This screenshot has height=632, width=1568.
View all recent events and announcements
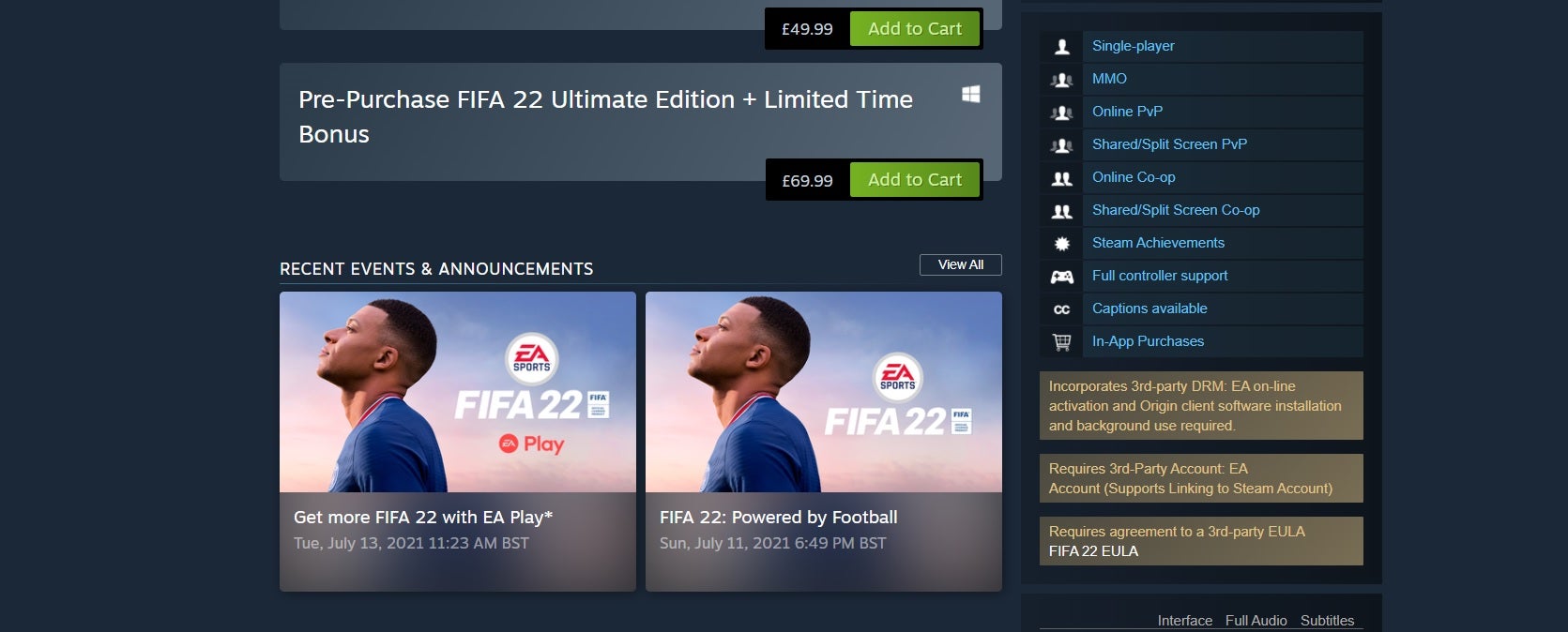[960, 264]
